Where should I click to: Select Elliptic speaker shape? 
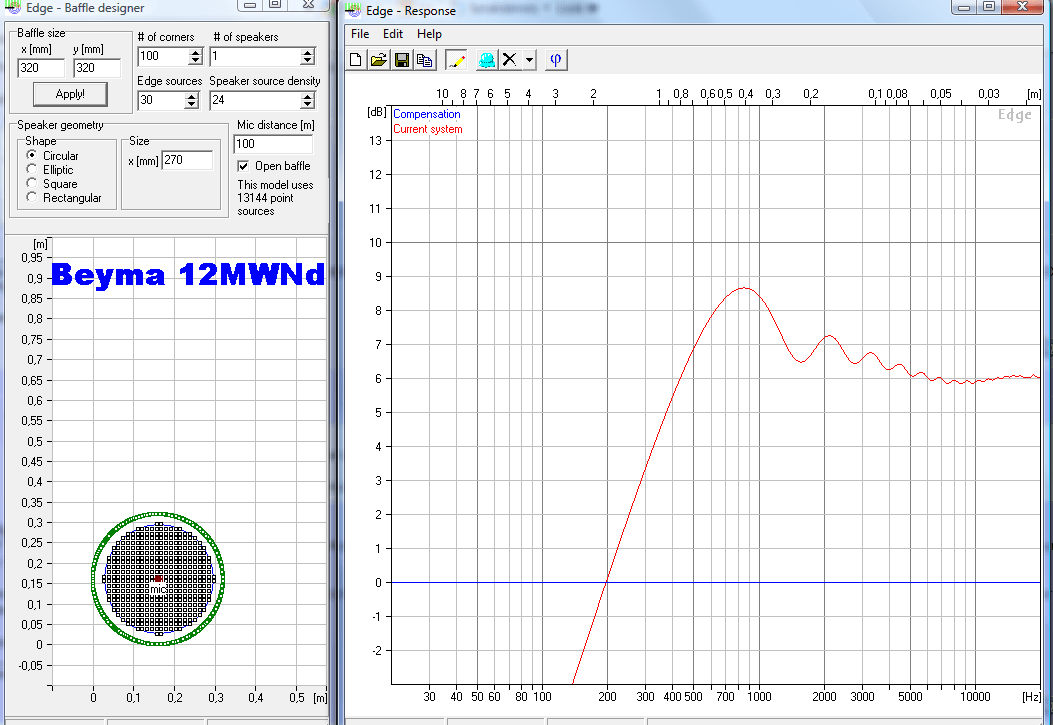[32, 169]
